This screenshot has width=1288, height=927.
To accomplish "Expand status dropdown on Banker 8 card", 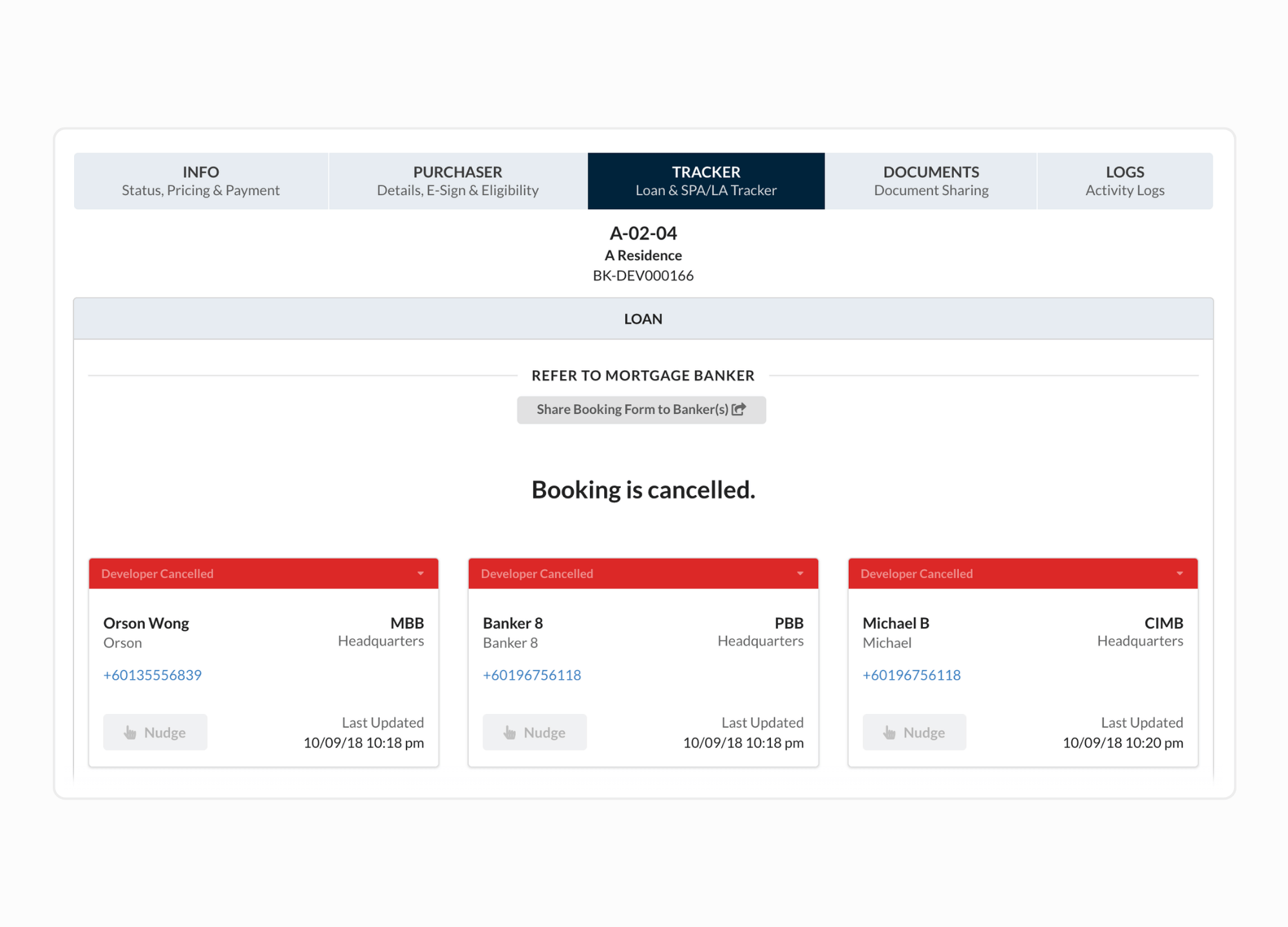I will pyautogui.click(x=800, y=573).
